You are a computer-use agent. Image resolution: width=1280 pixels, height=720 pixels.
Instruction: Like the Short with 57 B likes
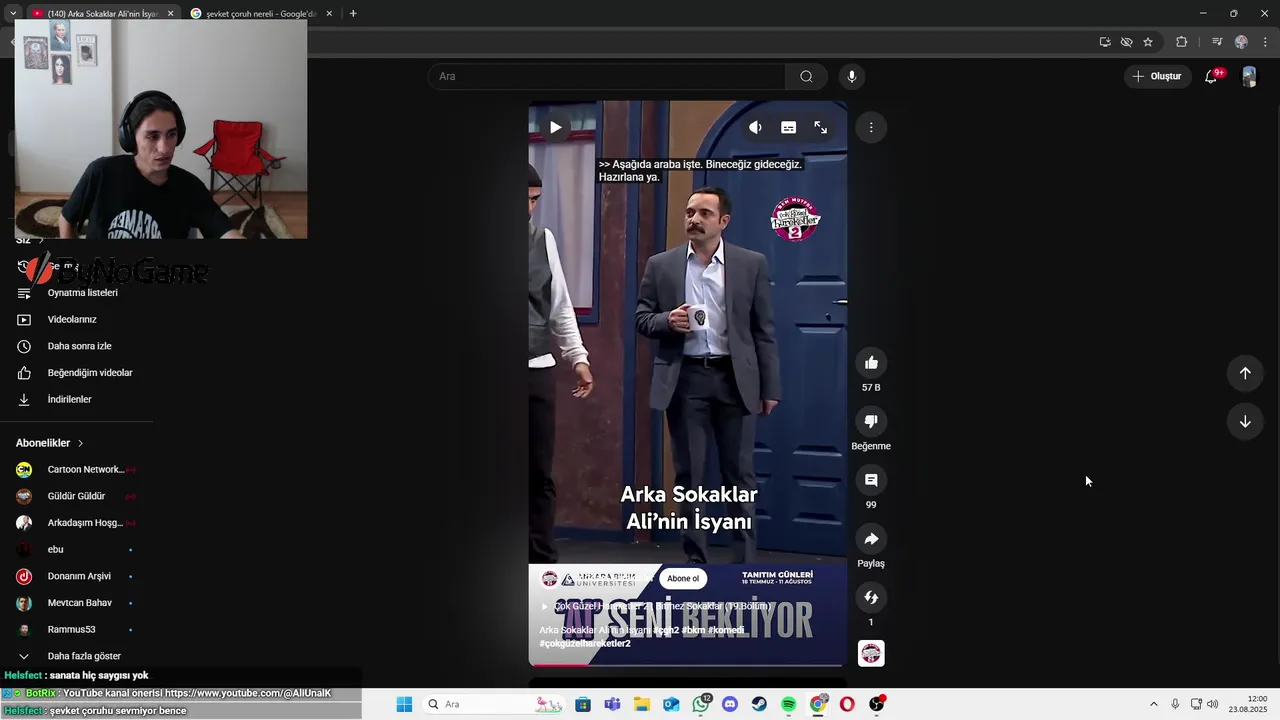871,363
